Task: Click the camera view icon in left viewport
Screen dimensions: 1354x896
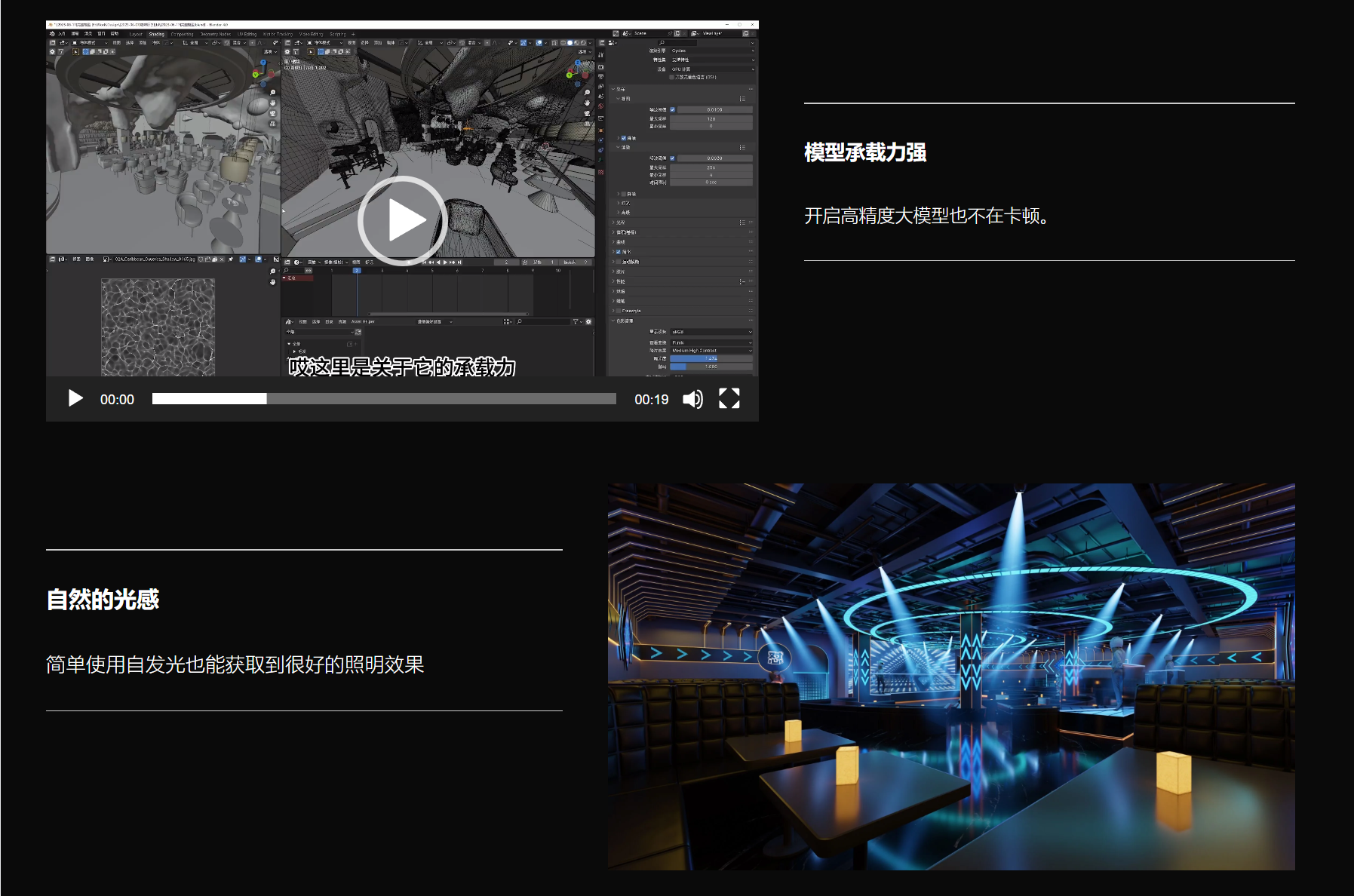Action: click(x=272, y=113)
